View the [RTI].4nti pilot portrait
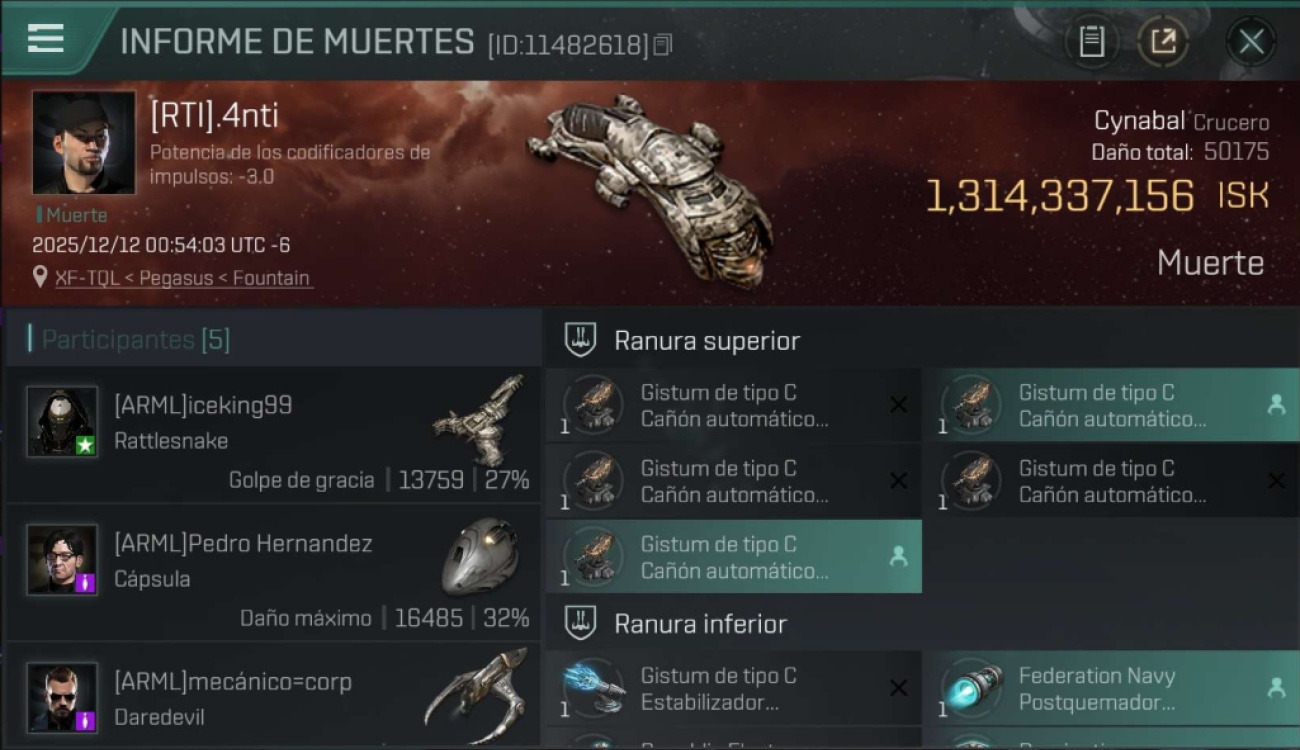 point(84,143)
